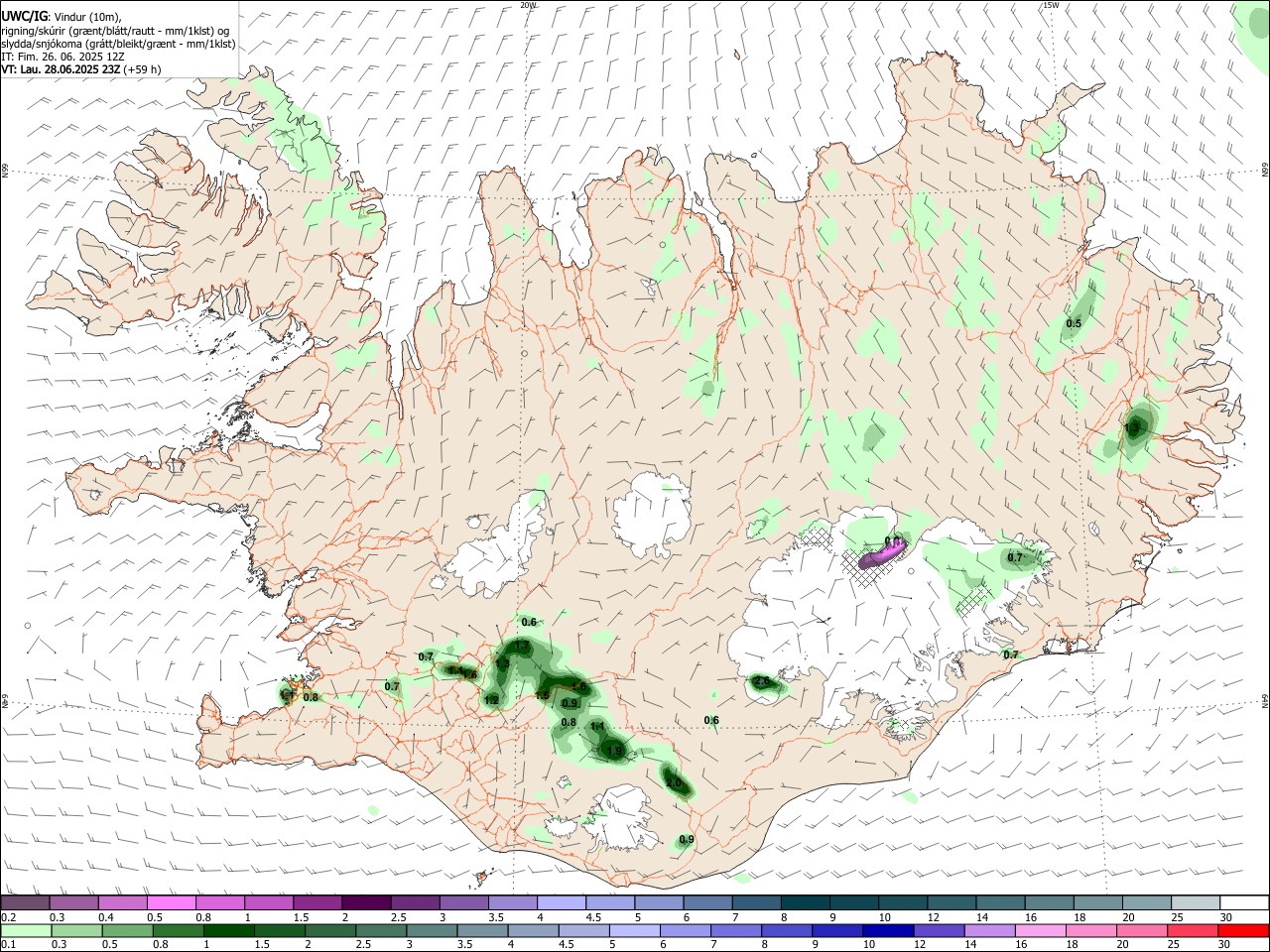Click the '1.9' precipitation value on the map
This screenshot has height=952, width=1270.
(x=614, y=751)
